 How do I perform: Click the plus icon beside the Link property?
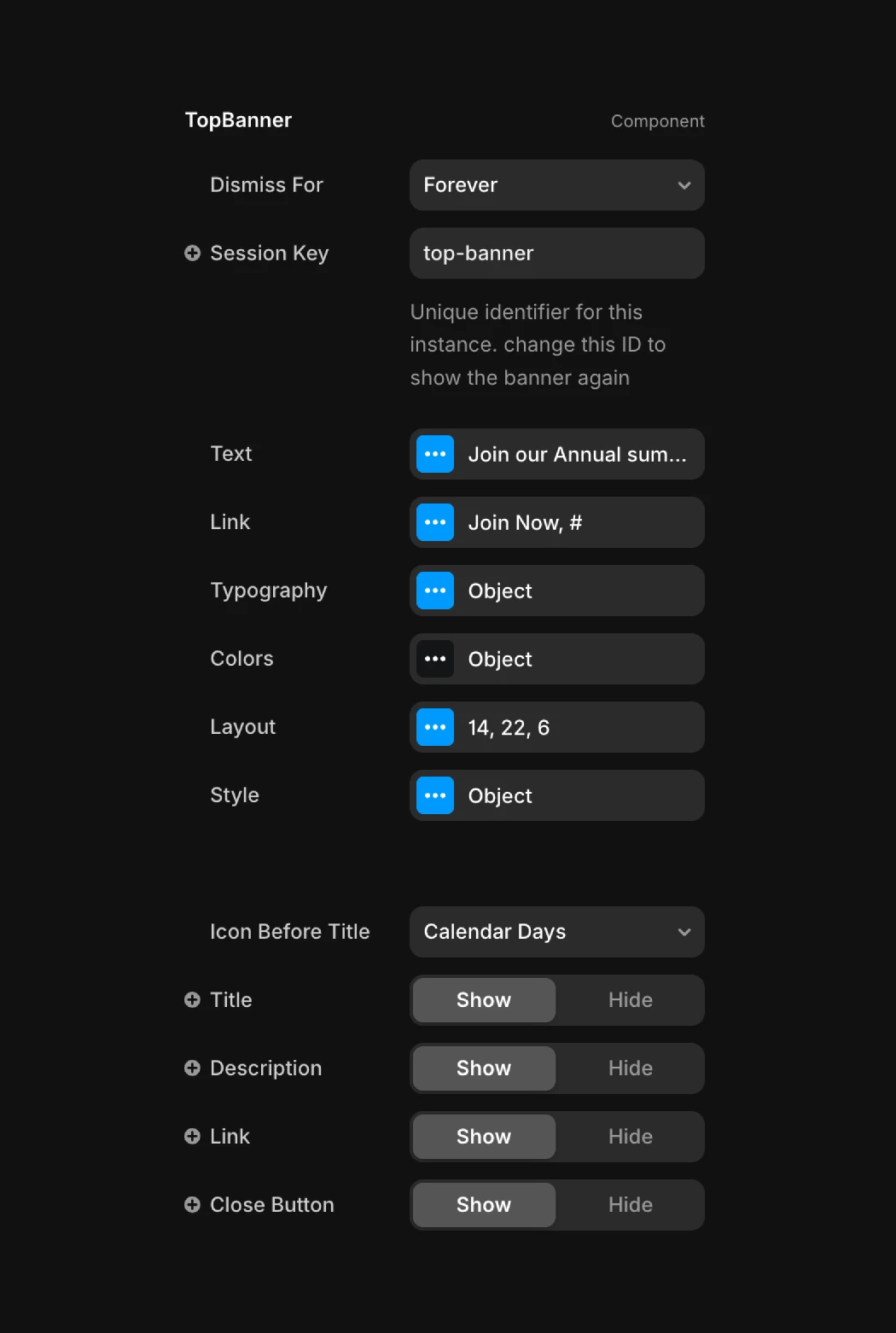click(x=192, y=1136)
